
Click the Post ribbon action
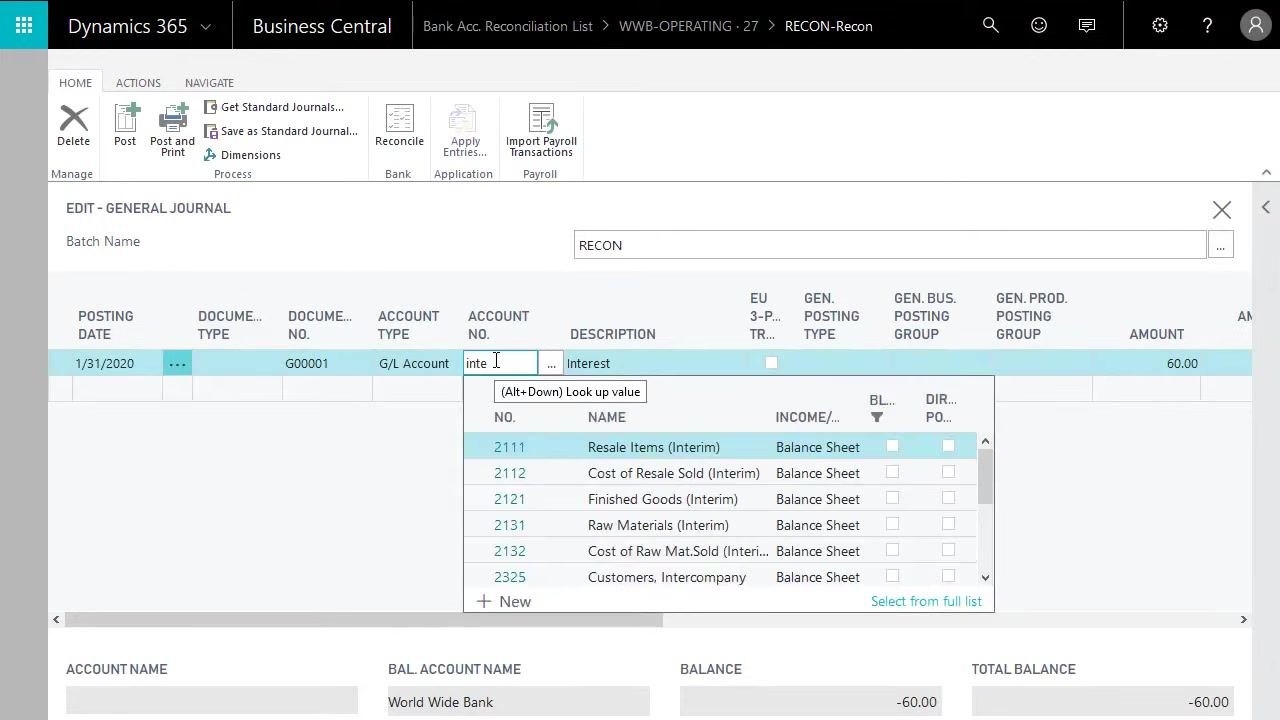[x=125, y=126]
